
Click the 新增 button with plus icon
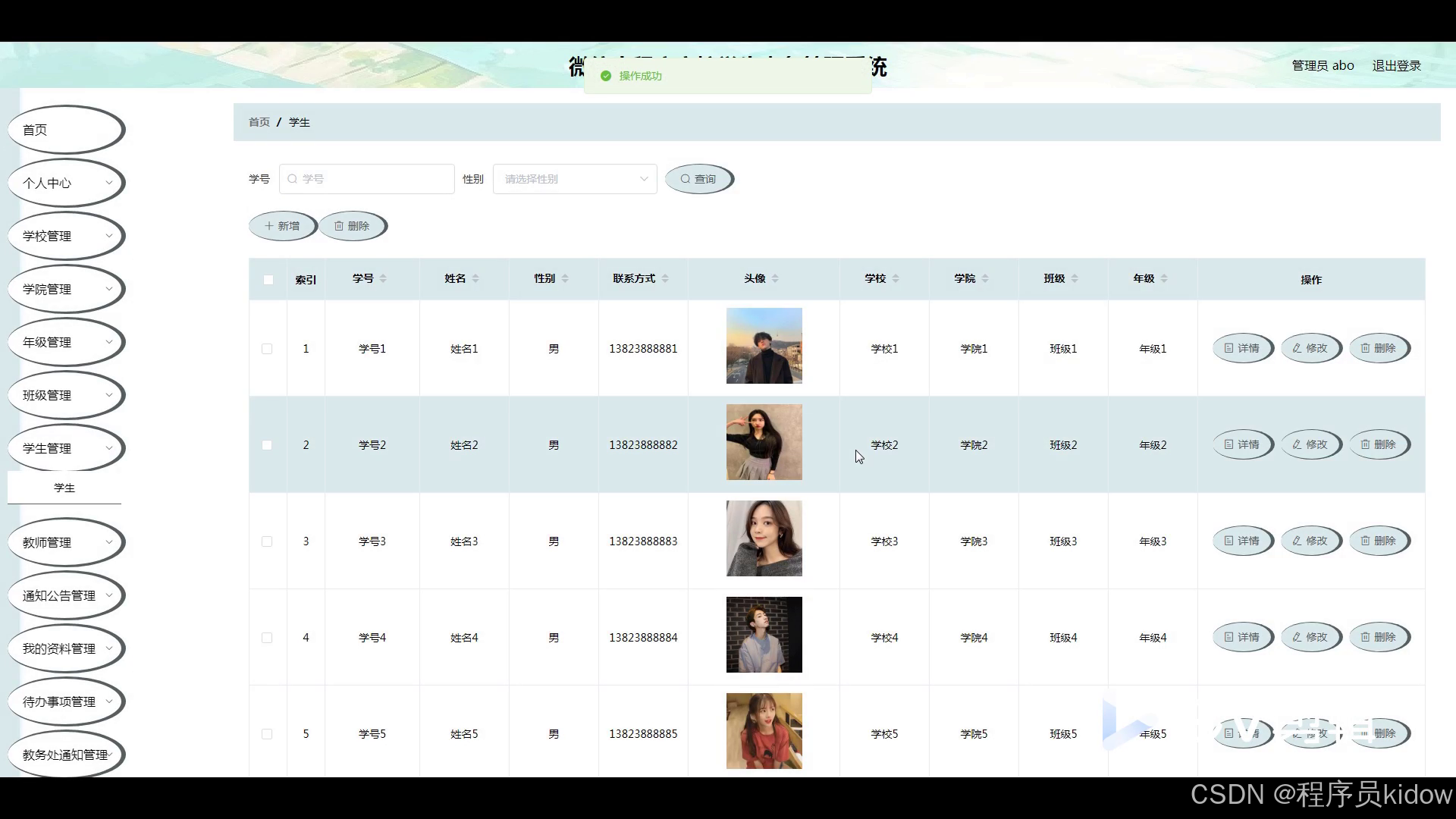coord(282,226)
